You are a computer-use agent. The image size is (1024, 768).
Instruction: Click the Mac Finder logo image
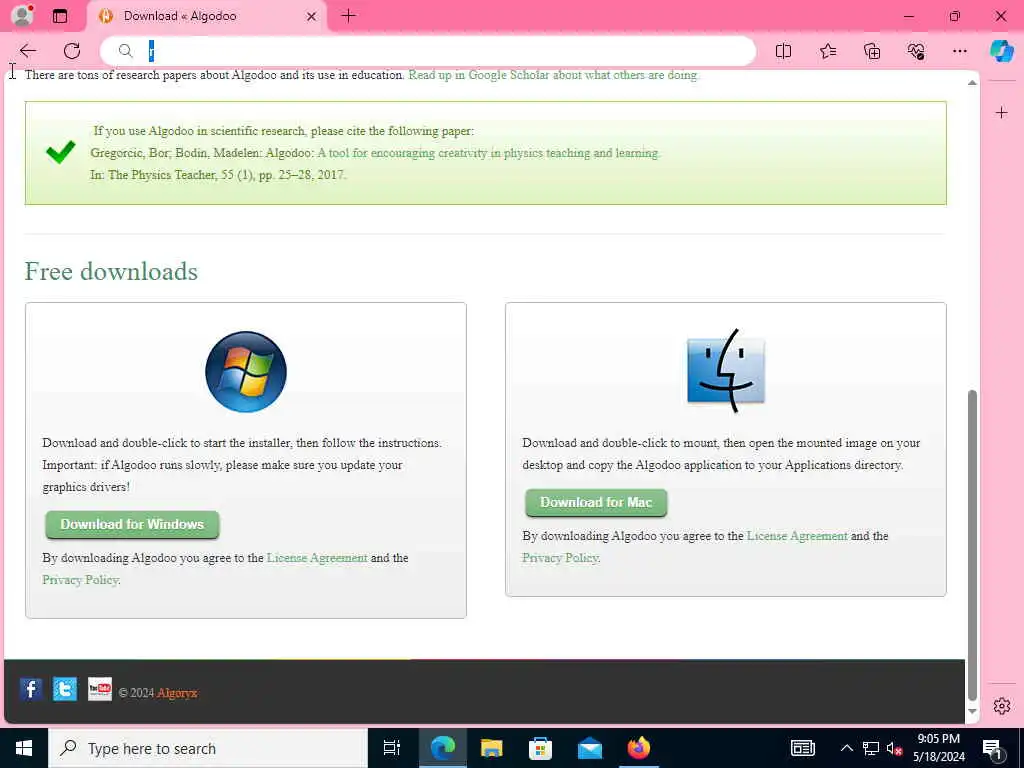[x=726, y=370]
